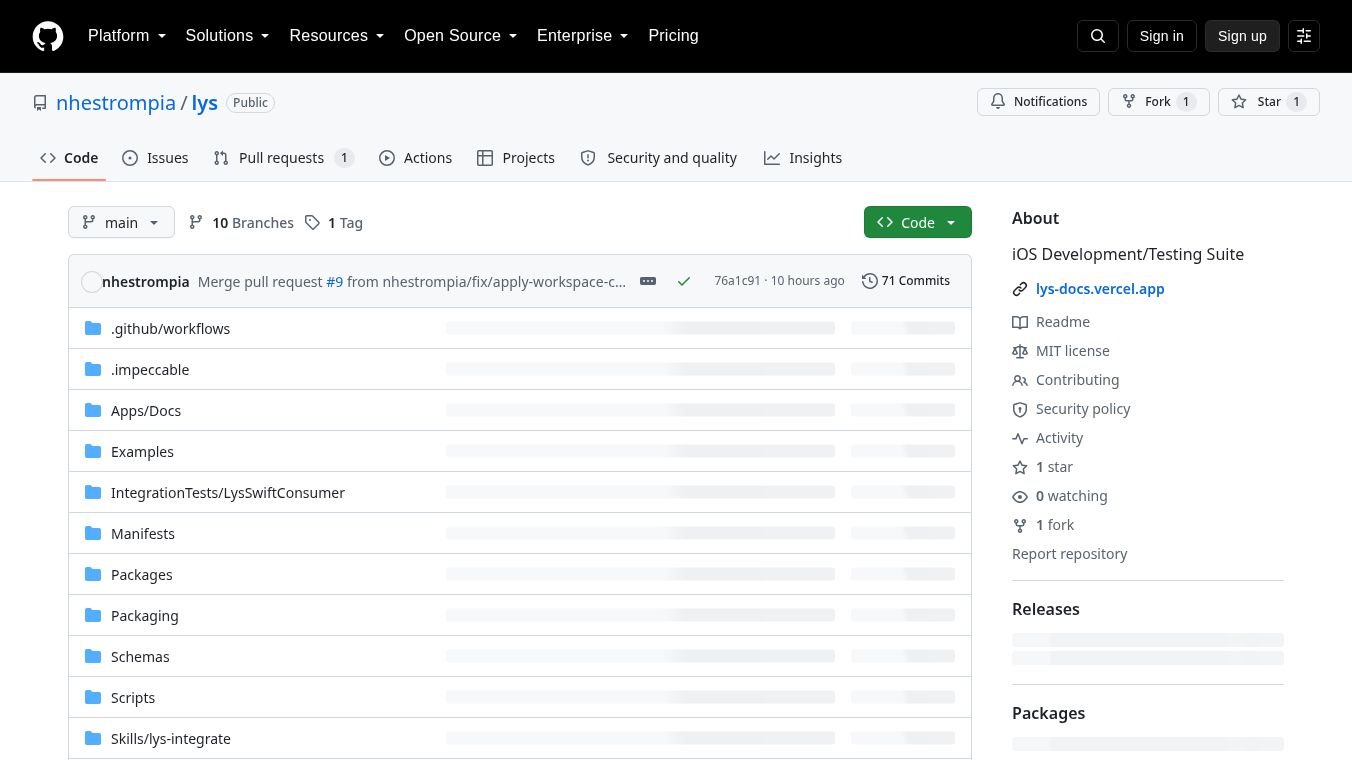Click the Scripts folder icon
Screen dimensions: 1352x760
click(x=93, y=697)
